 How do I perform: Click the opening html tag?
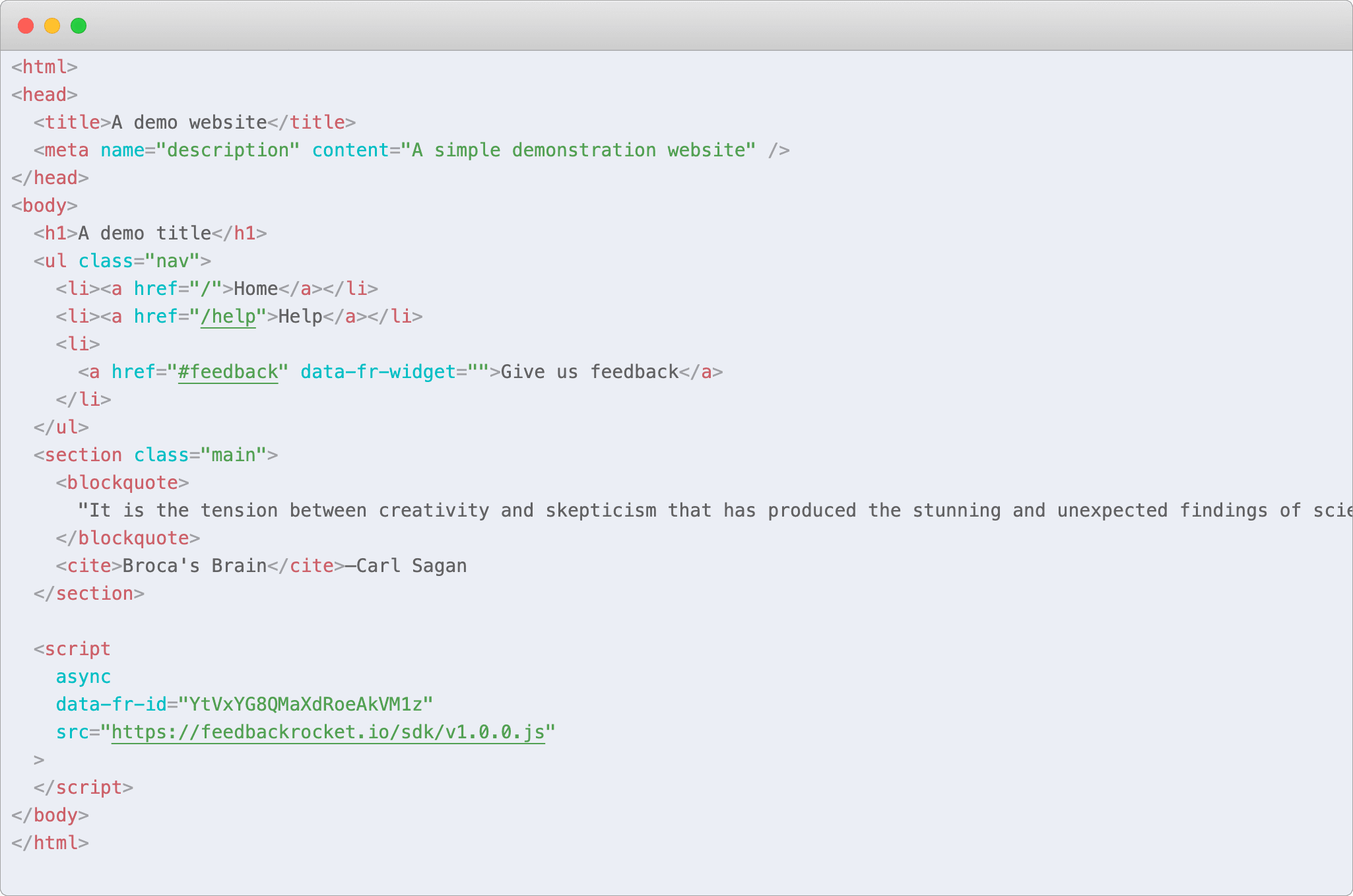[x=44, y=67]
